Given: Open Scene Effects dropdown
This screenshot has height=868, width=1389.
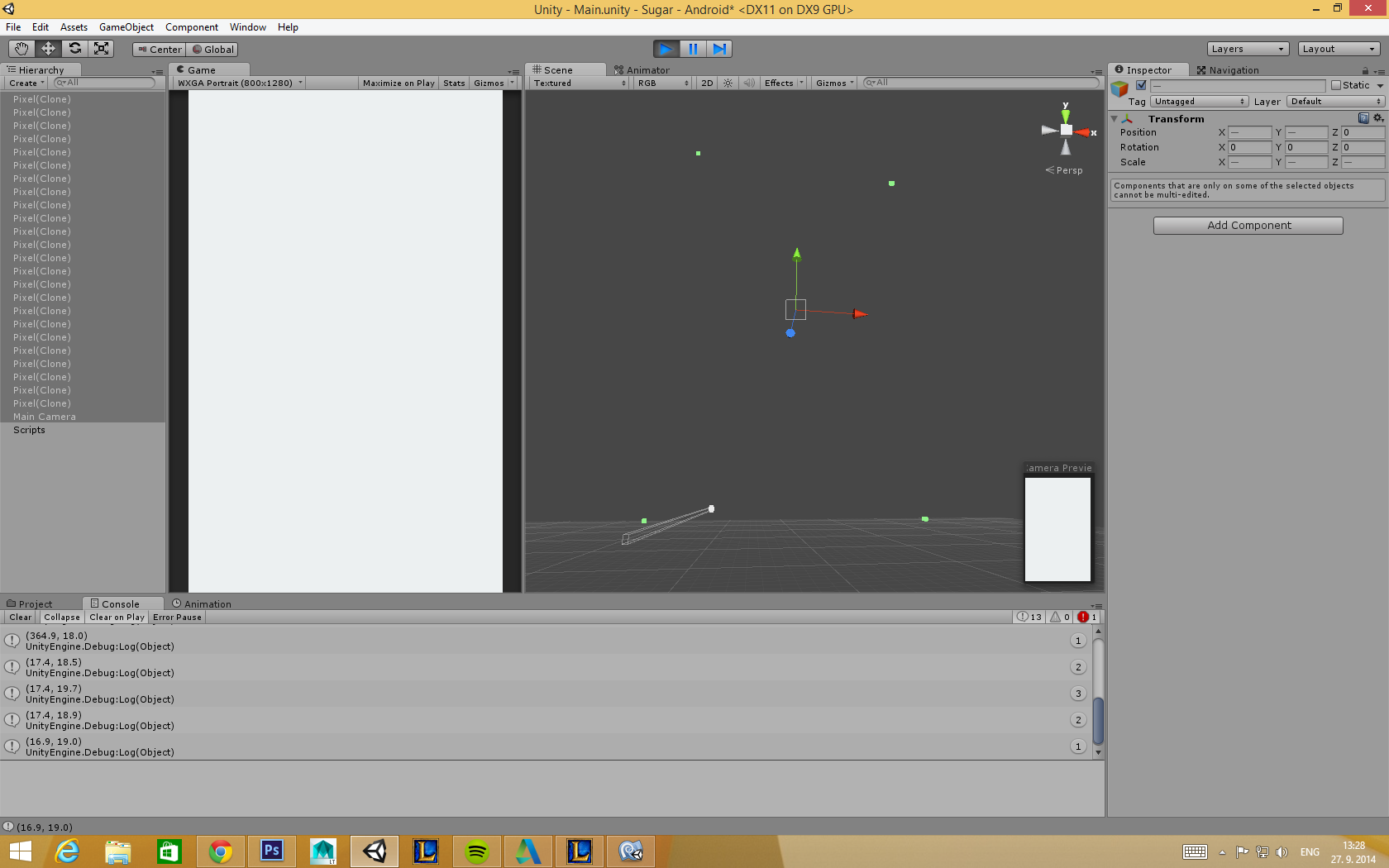Looking at the screenshot, I should [784, 83].
